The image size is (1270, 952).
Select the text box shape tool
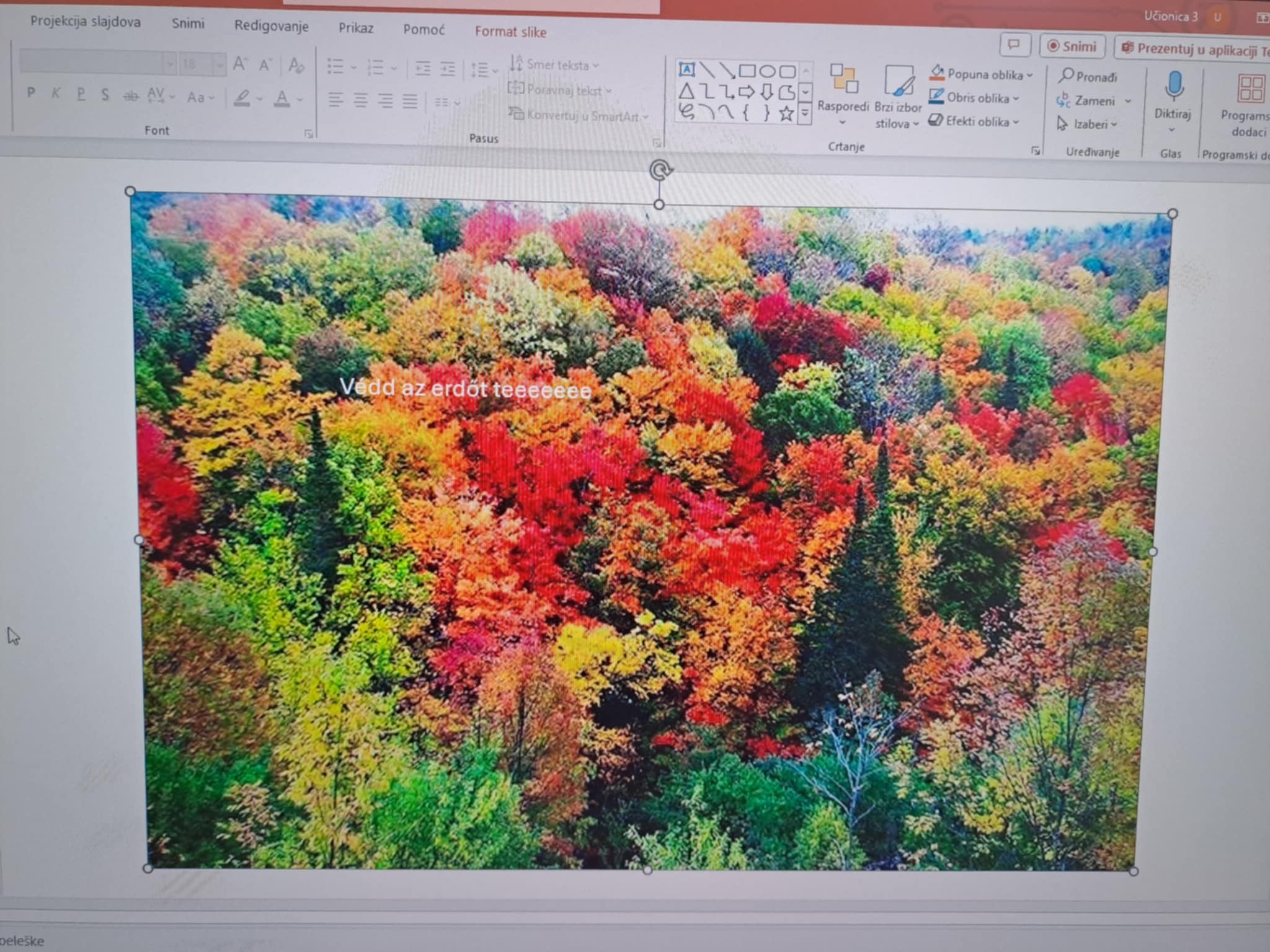tap(686, 69)
